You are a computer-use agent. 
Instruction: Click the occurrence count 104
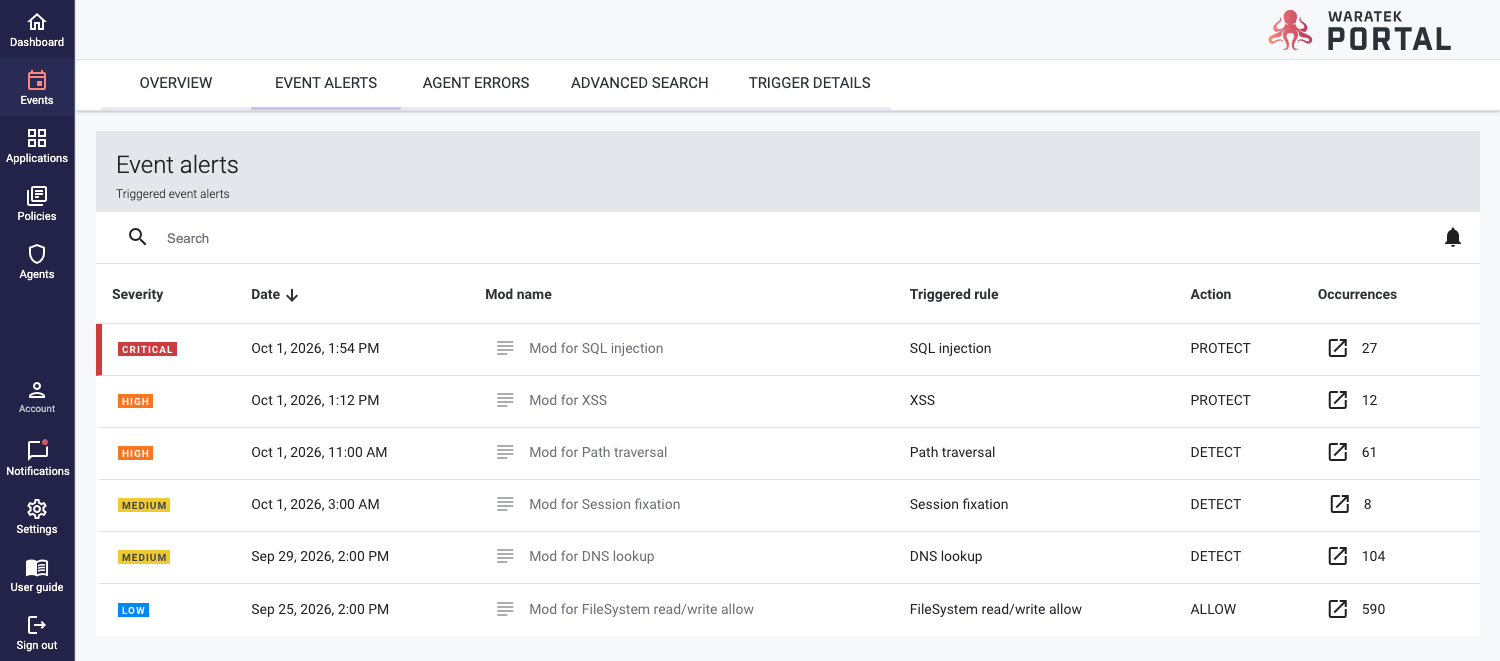click(1373, 556)
